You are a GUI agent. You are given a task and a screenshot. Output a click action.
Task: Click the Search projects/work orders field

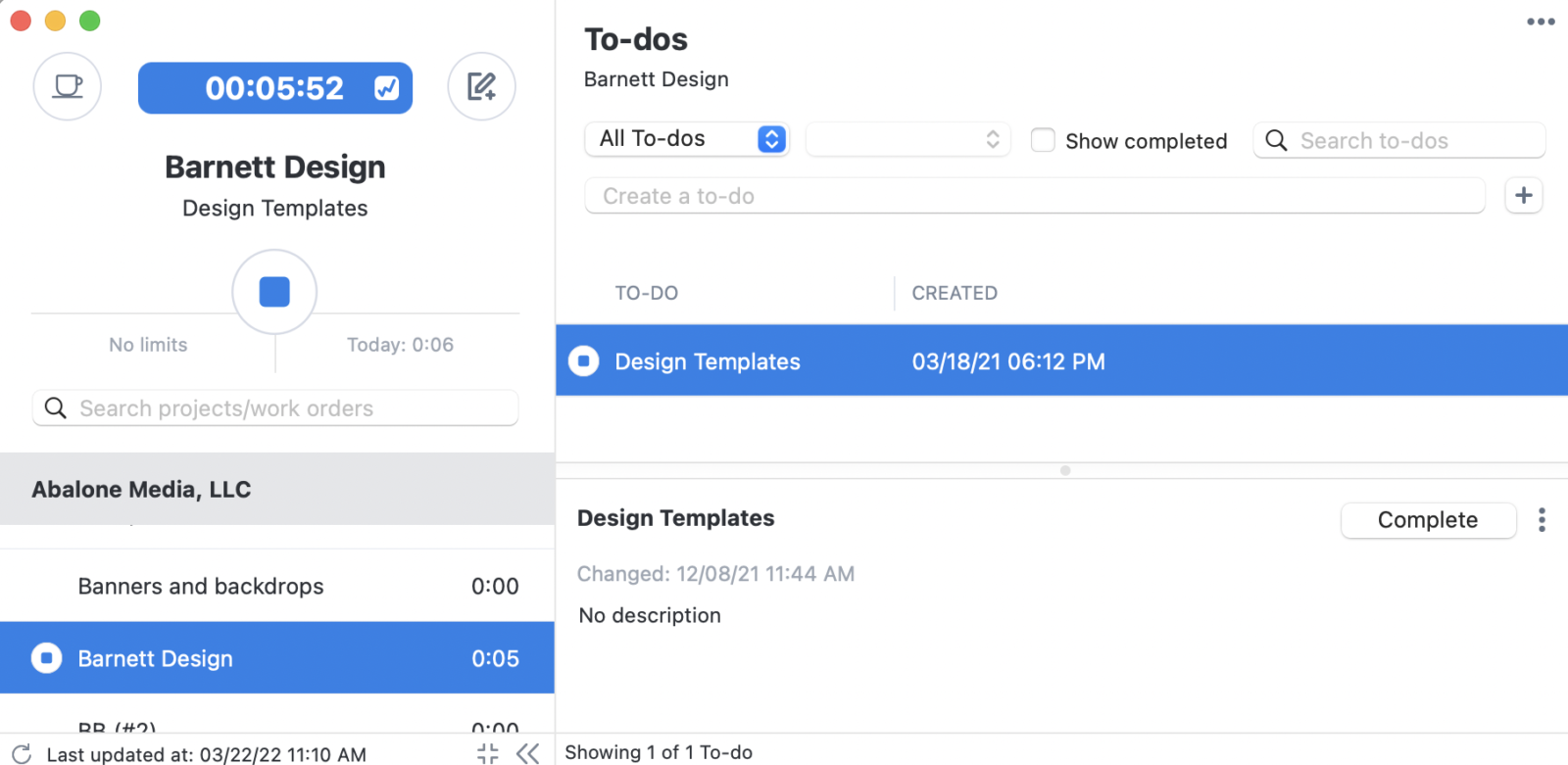[275, 408]
